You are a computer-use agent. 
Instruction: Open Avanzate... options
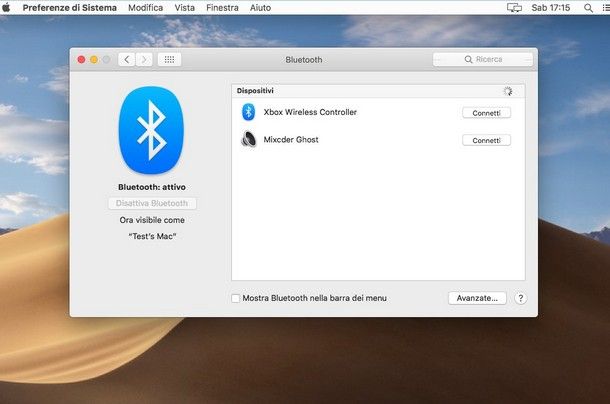(477, 298)
